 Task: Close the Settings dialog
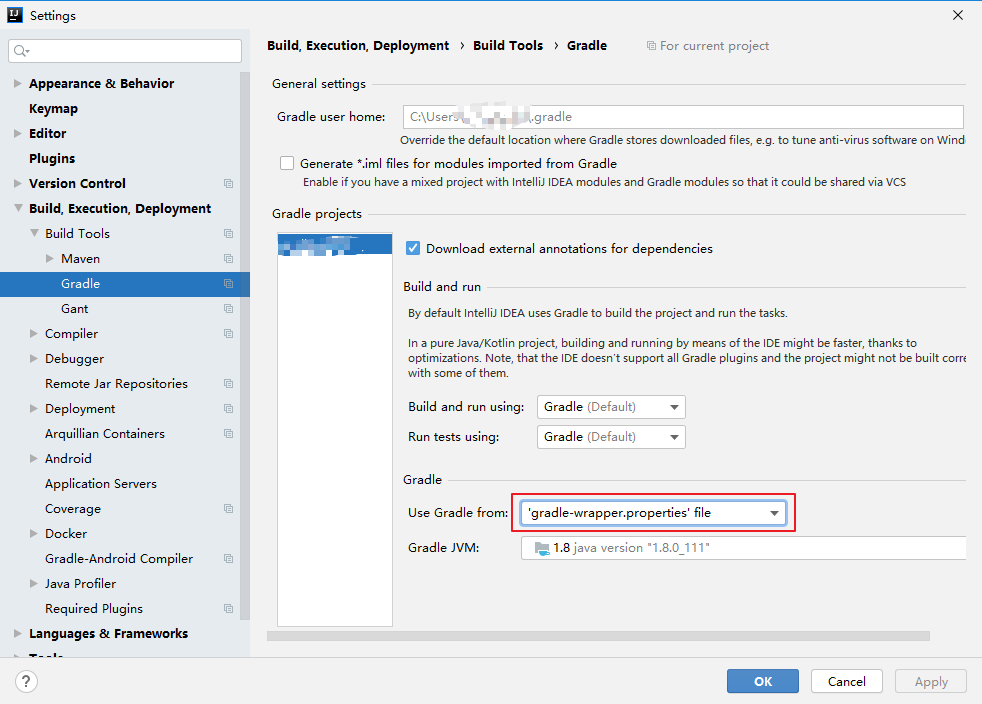click(x=958, y=15)
